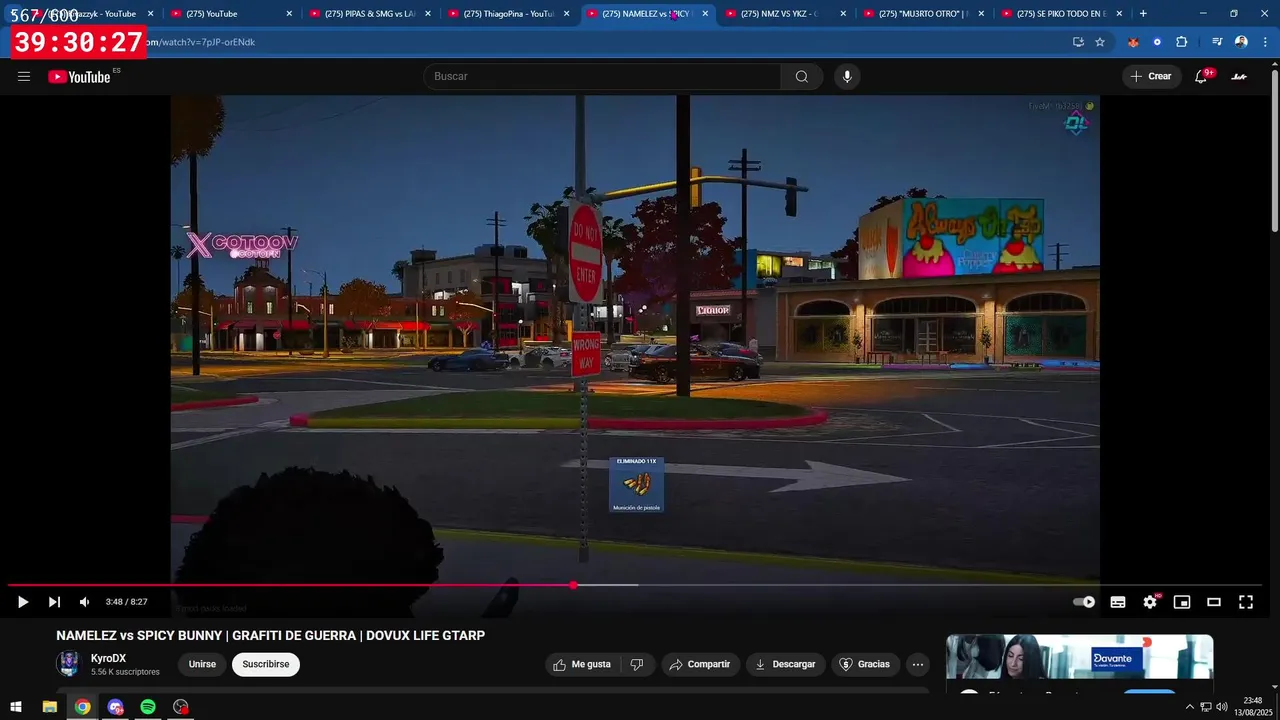Open the KyroDX channel name link
Viewport: 1280px width, 720px height.
click(x=108, y=658)
